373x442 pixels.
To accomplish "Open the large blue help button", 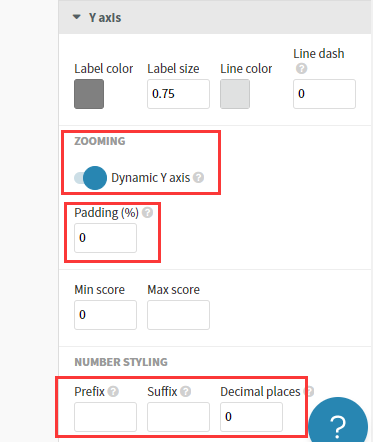I will 338,423.
